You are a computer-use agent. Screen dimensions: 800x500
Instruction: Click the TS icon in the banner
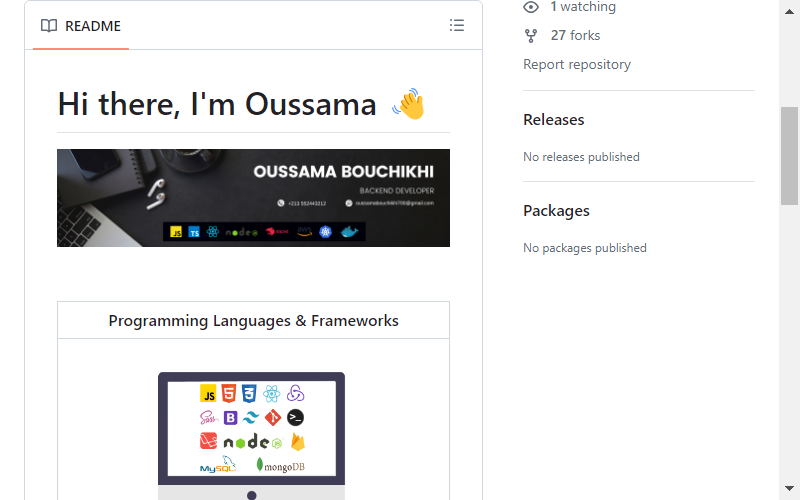[x=194, y=232]
